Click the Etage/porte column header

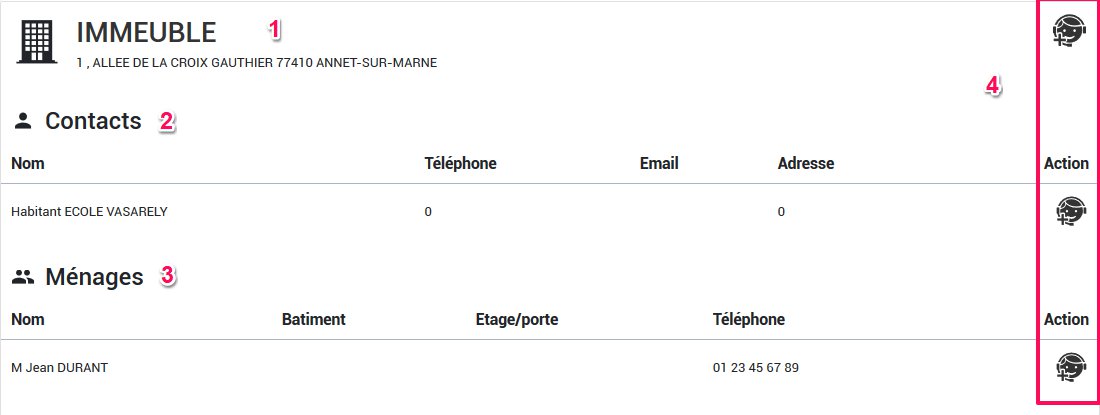(x=517, y=319)
